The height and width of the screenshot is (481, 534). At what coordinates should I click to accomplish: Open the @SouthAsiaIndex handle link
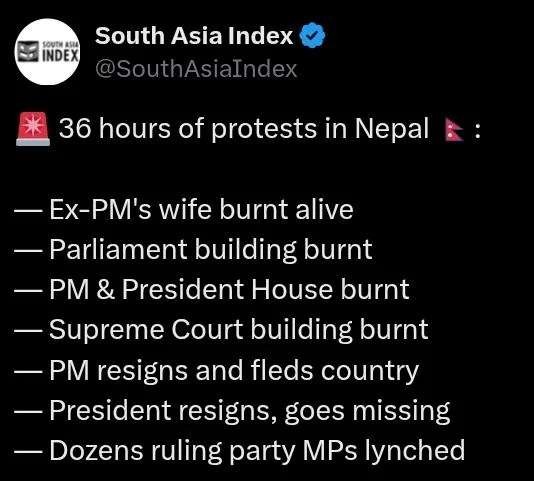(x=196, y=69)
